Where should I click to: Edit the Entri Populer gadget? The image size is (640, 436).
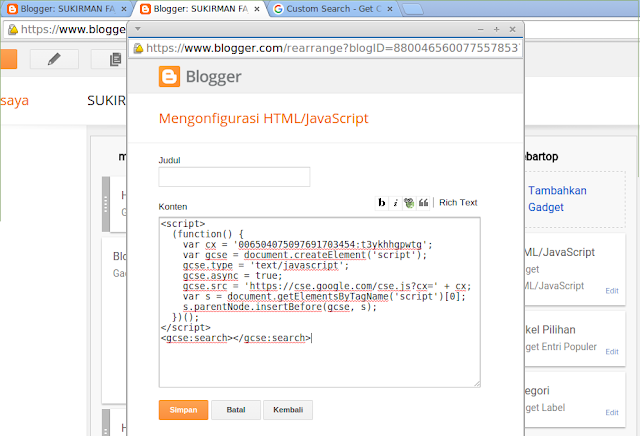pos(611,351)
